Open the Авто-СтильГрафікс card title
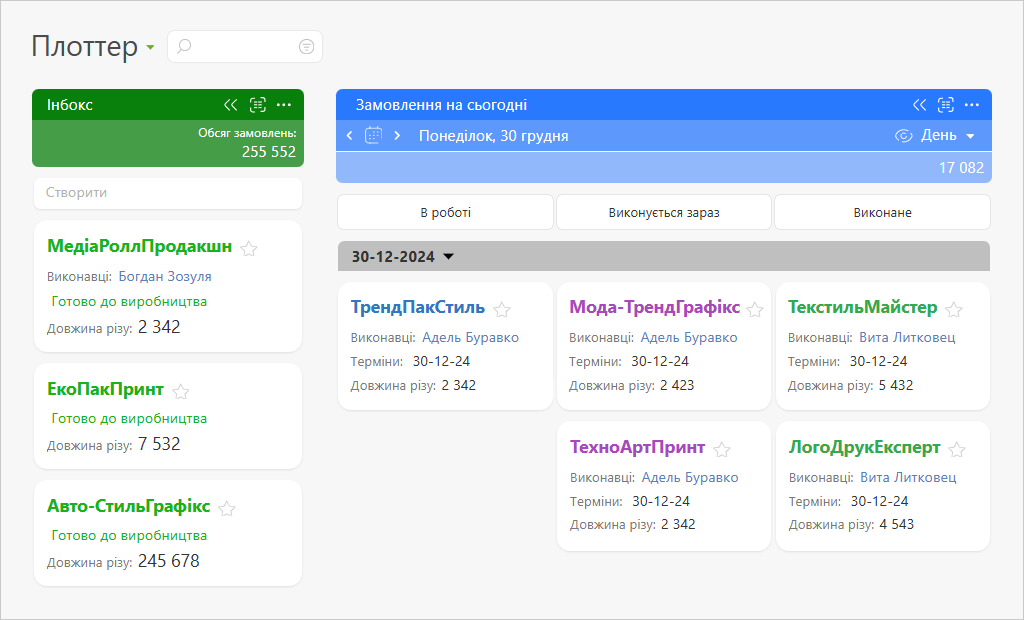Screen dimensions: 1024x620 pos(129,506)
